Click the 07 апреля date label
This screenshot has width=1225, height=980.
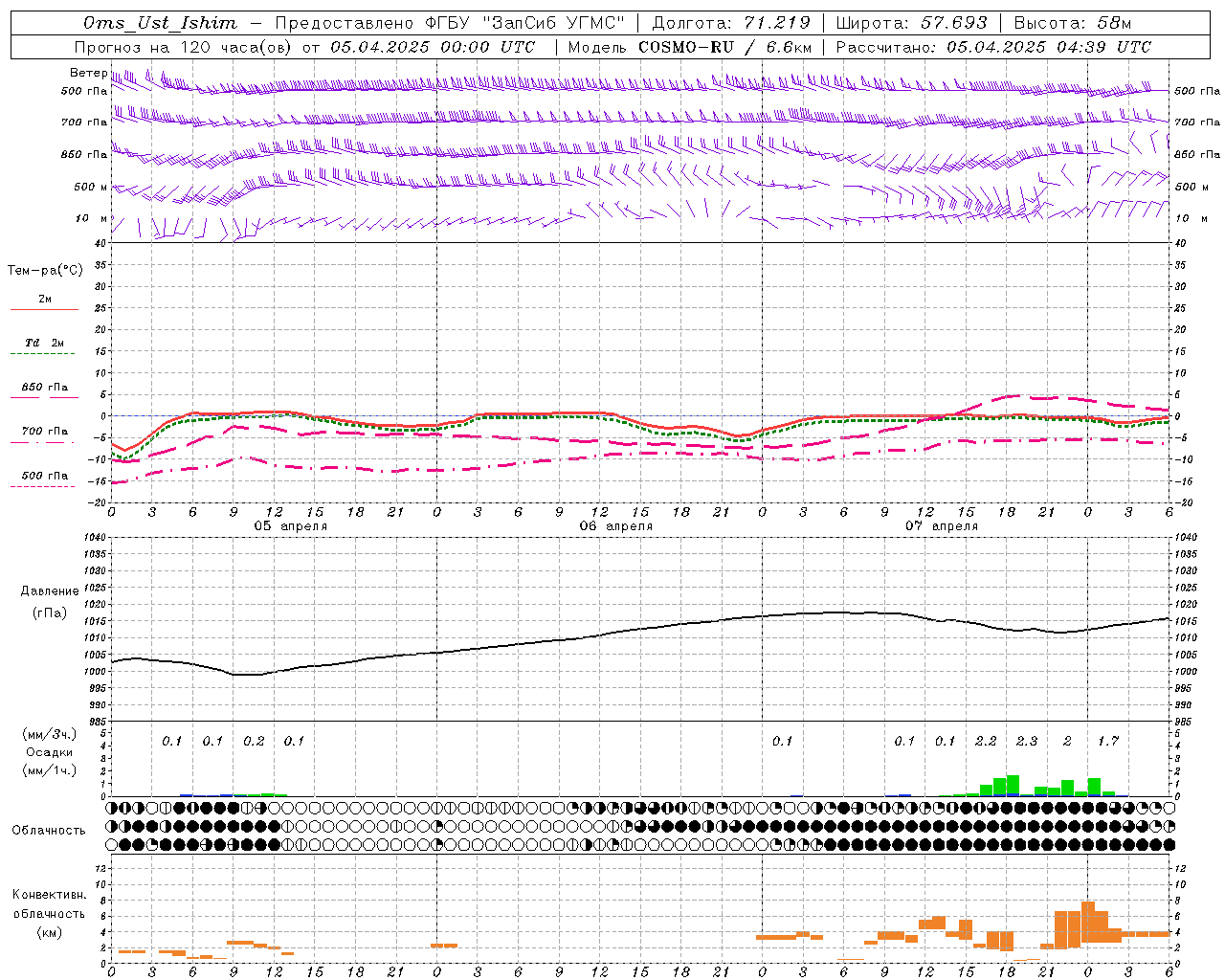tap(941, 526)
